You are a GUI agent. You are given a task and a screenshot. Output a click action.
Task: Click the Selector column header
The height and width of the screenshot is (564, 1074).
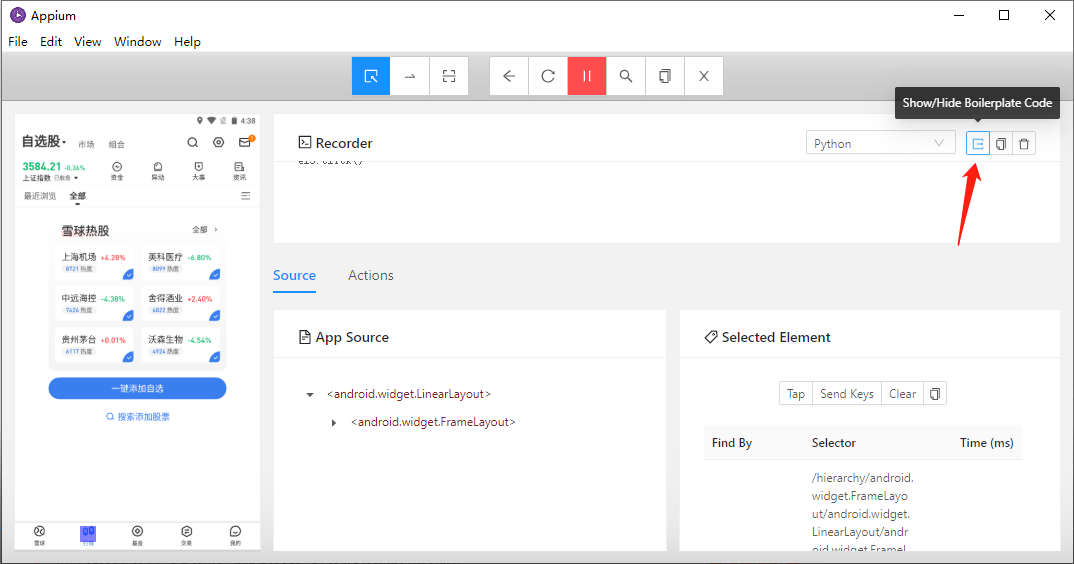(834, 443)
